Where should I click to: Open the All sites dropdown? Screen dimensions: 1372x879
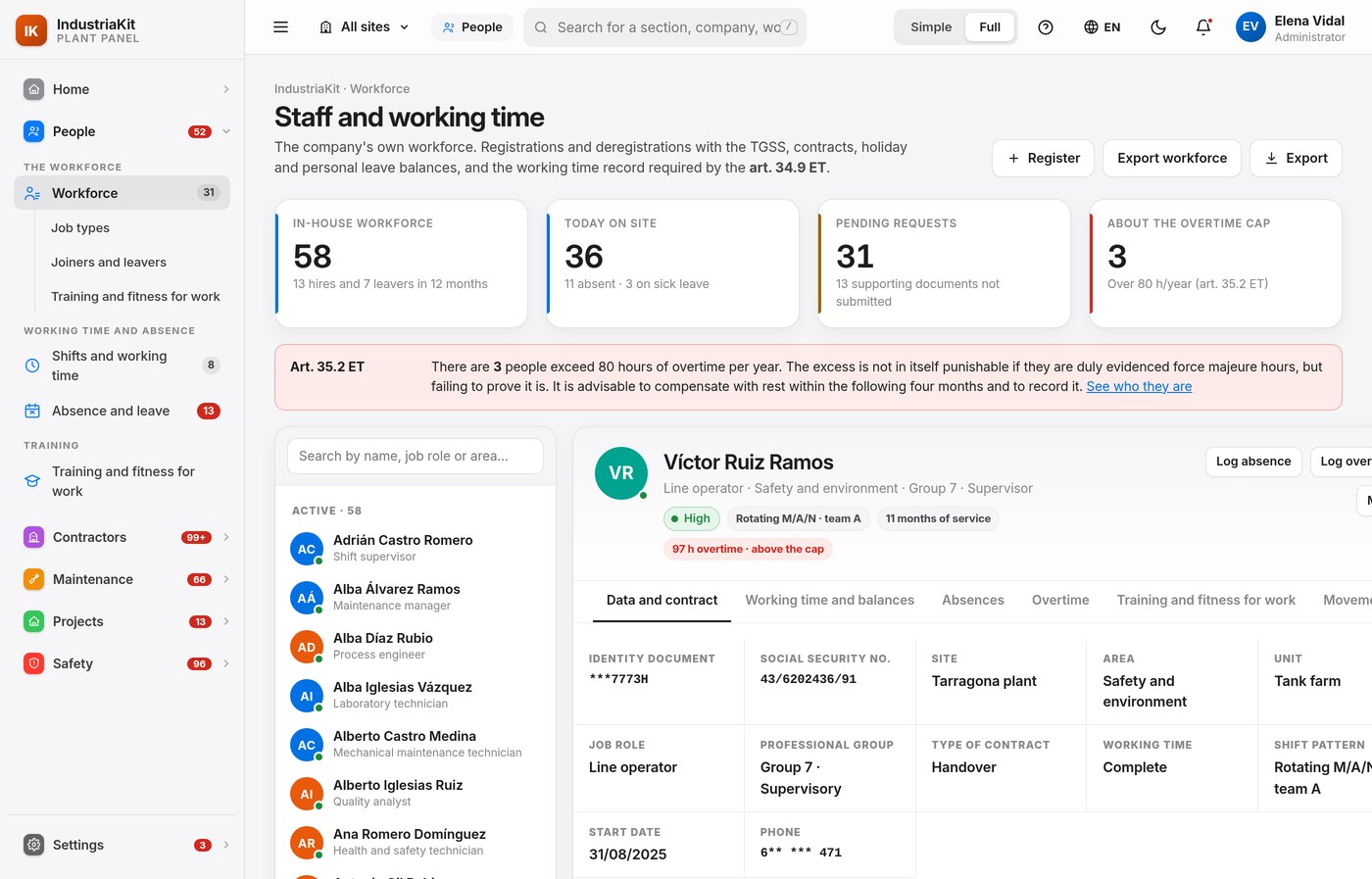coord(365,27)
